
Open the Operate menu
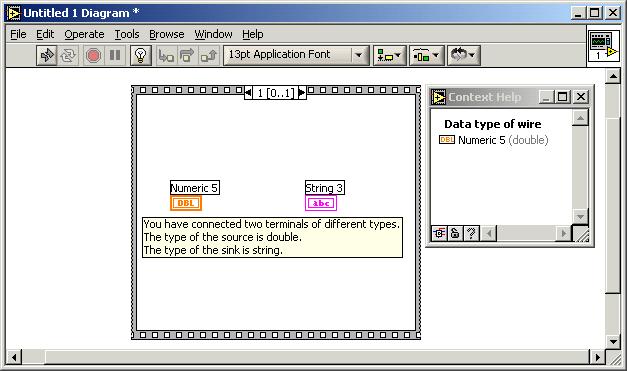click(84, 34)
